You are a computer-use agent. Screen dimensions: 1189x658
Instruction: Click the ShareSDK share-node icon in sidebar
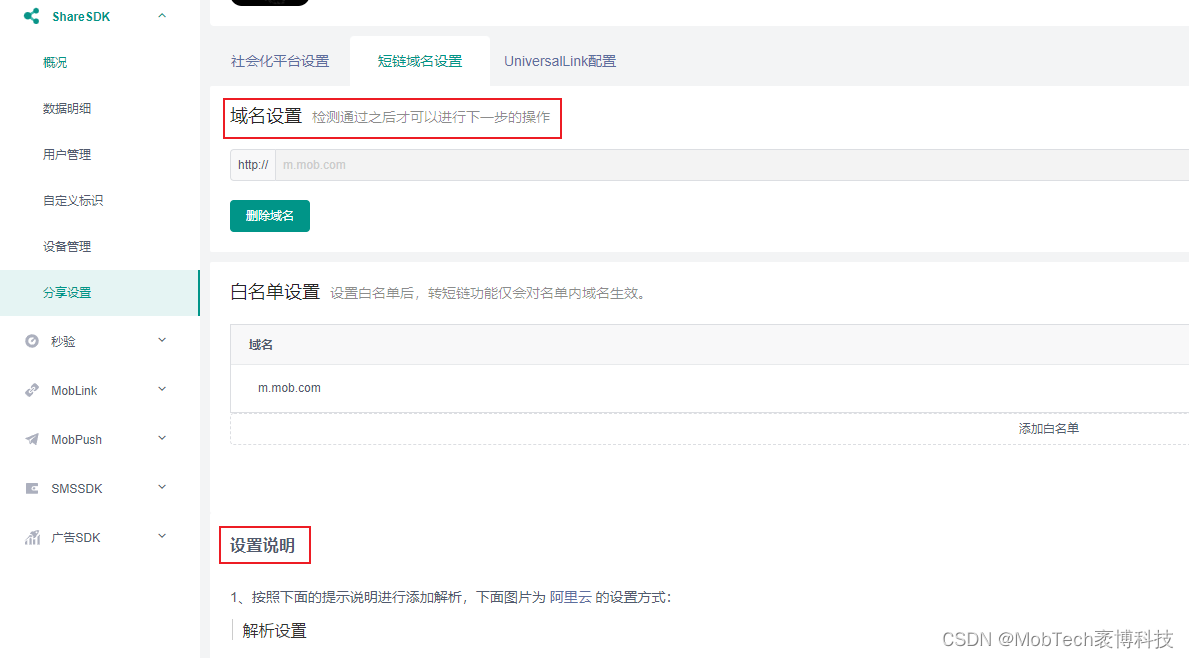[32, 16]
